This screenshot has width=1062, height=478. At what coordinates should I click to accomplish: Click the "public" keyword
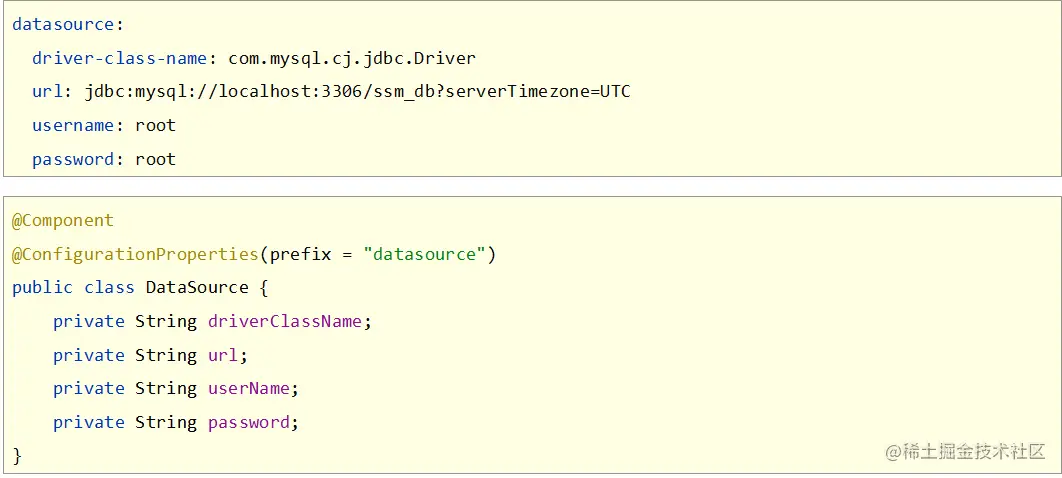42,288
